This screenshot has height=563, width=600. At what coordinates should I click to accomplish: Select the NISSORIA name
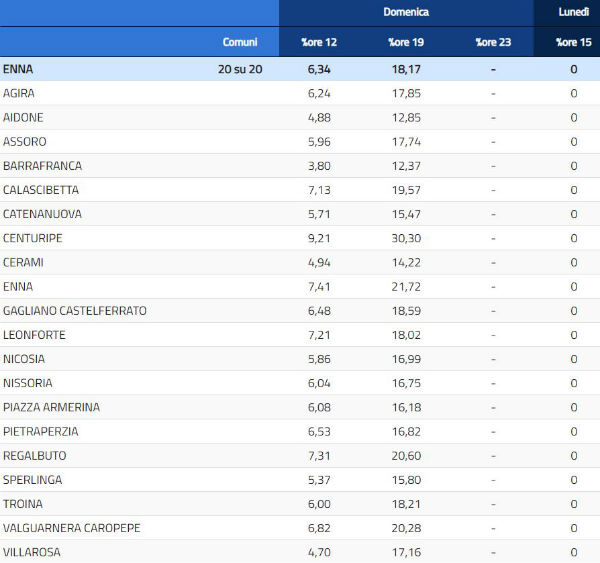coord(28,383)
